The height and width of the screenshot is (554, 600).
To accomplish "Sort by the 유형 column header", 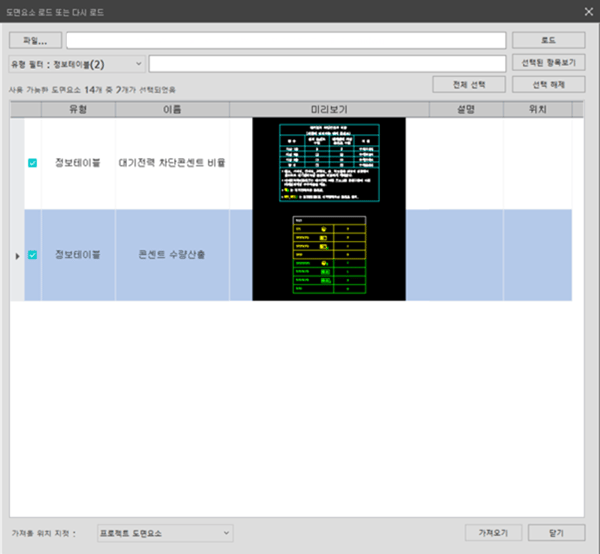I will [x=78, y=109].
